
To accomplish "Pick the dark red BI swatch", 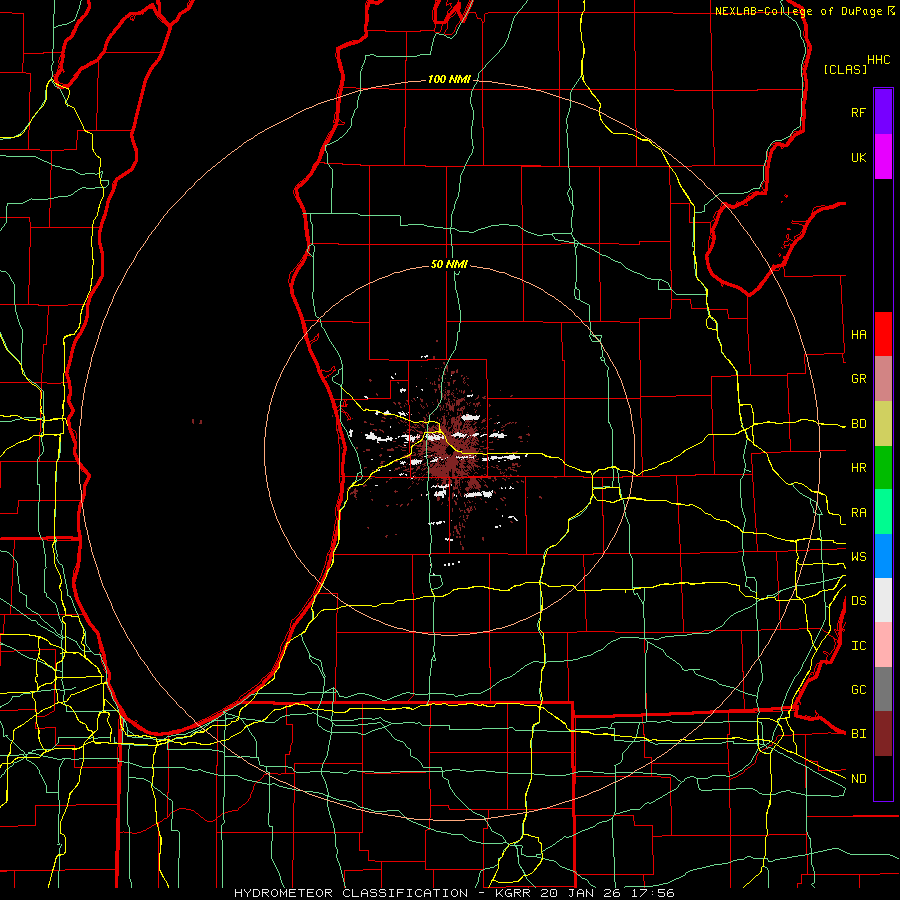I will pos(883,734).
